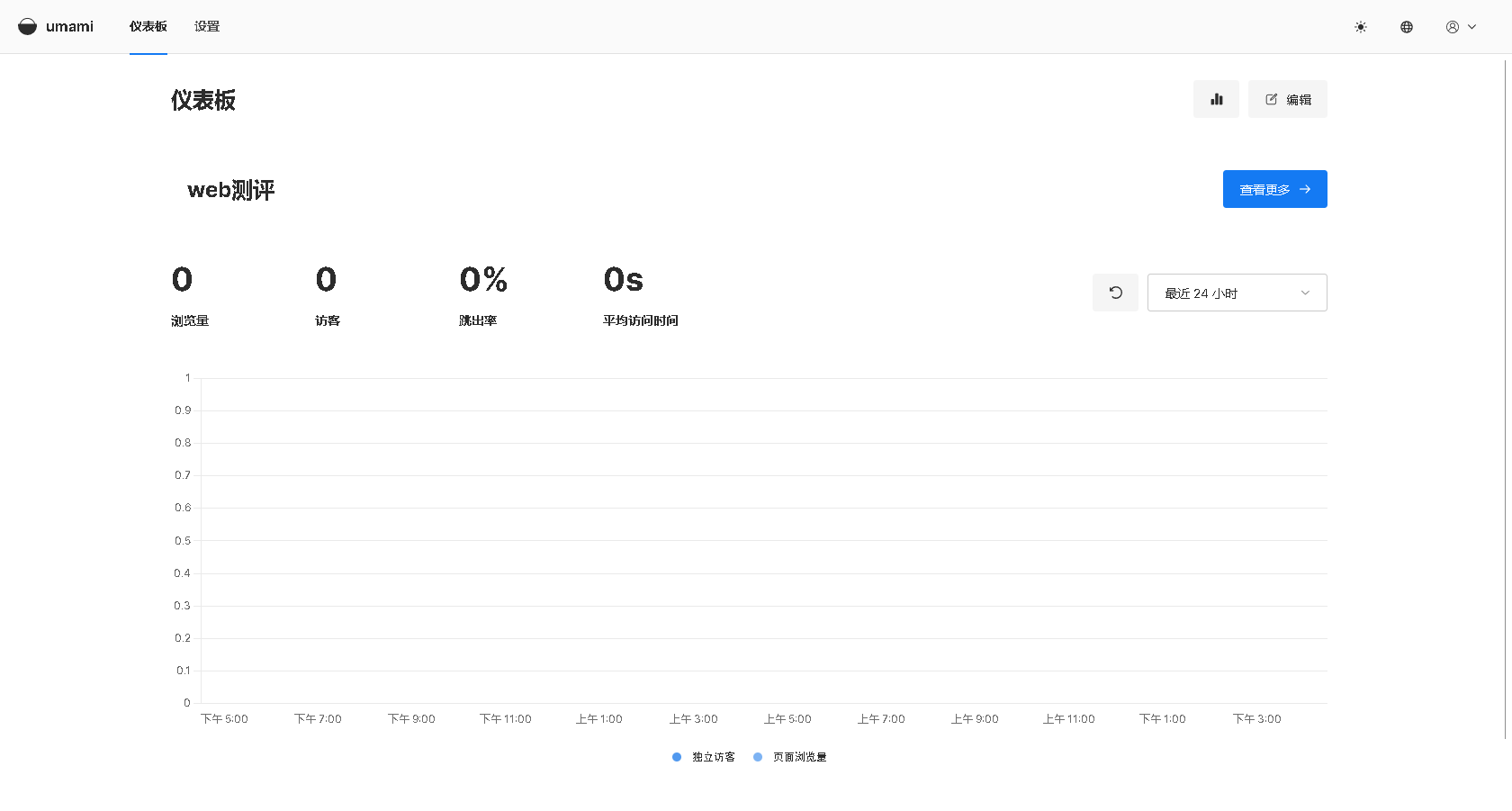Click the umami brand name link
The width and height of the screenshot is (1512, 811).
tap(69, 27)
